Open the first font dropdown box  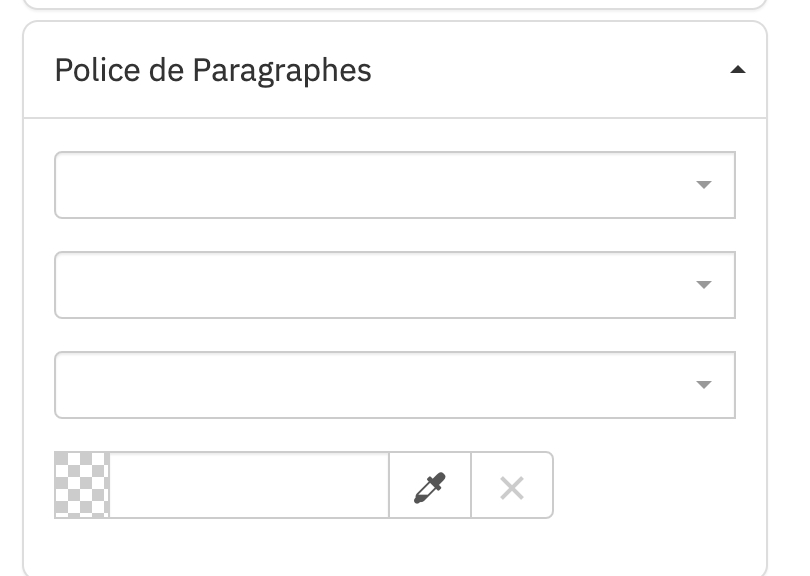394,185
